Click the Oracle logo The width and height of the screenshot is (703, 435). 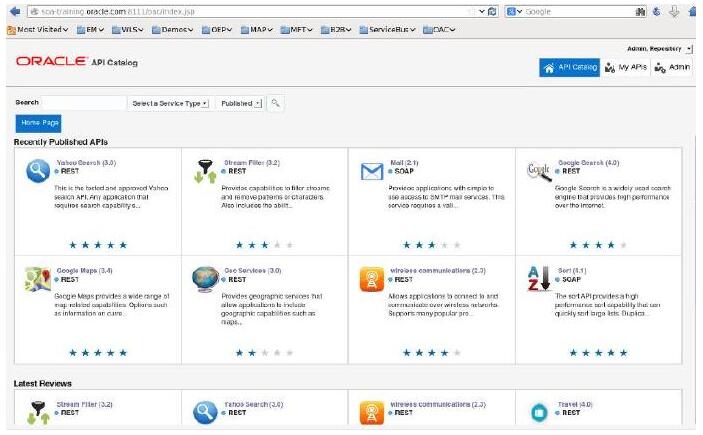point(50,61)
